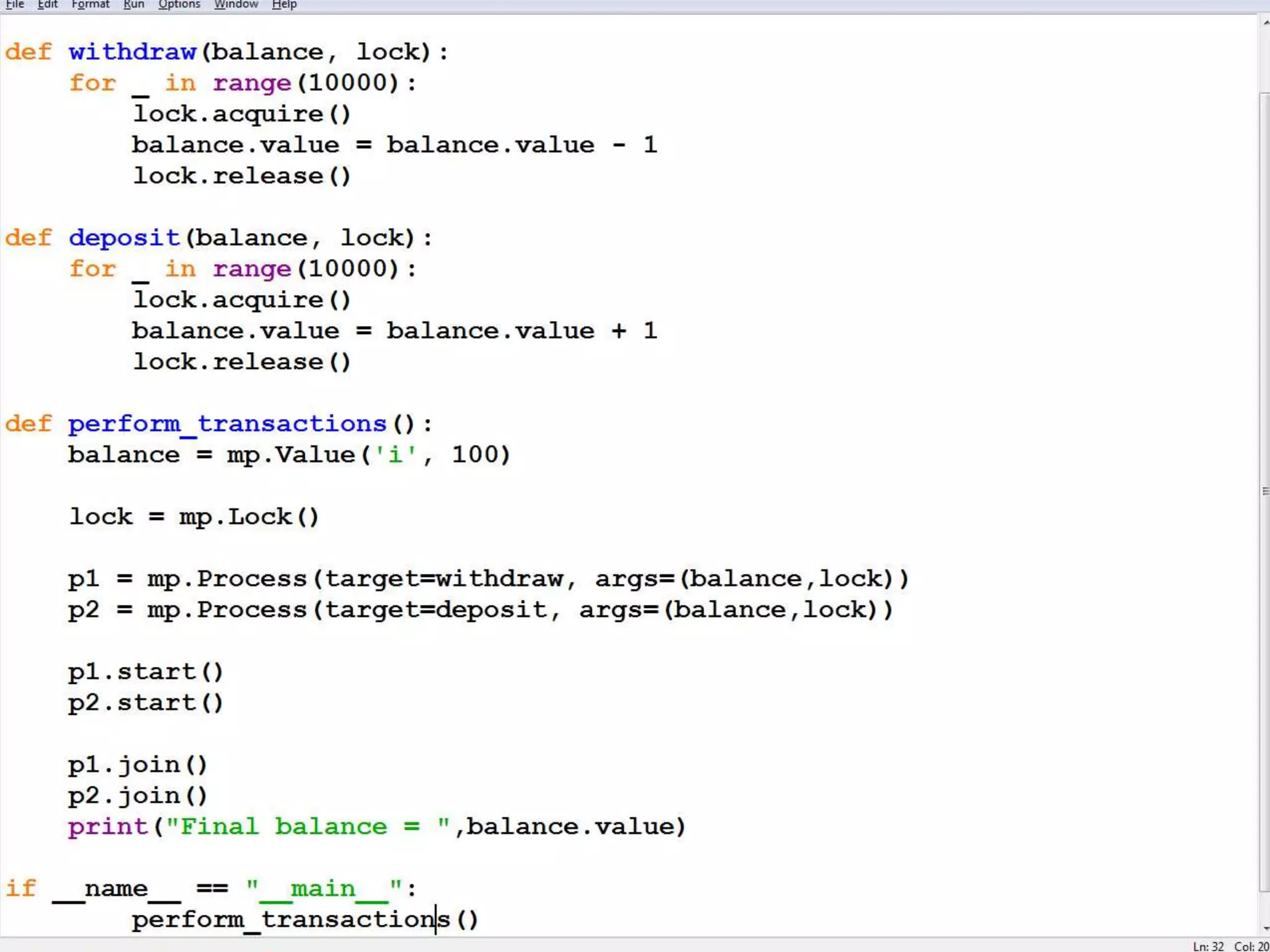Open the Format menu

tap(91, 4)
